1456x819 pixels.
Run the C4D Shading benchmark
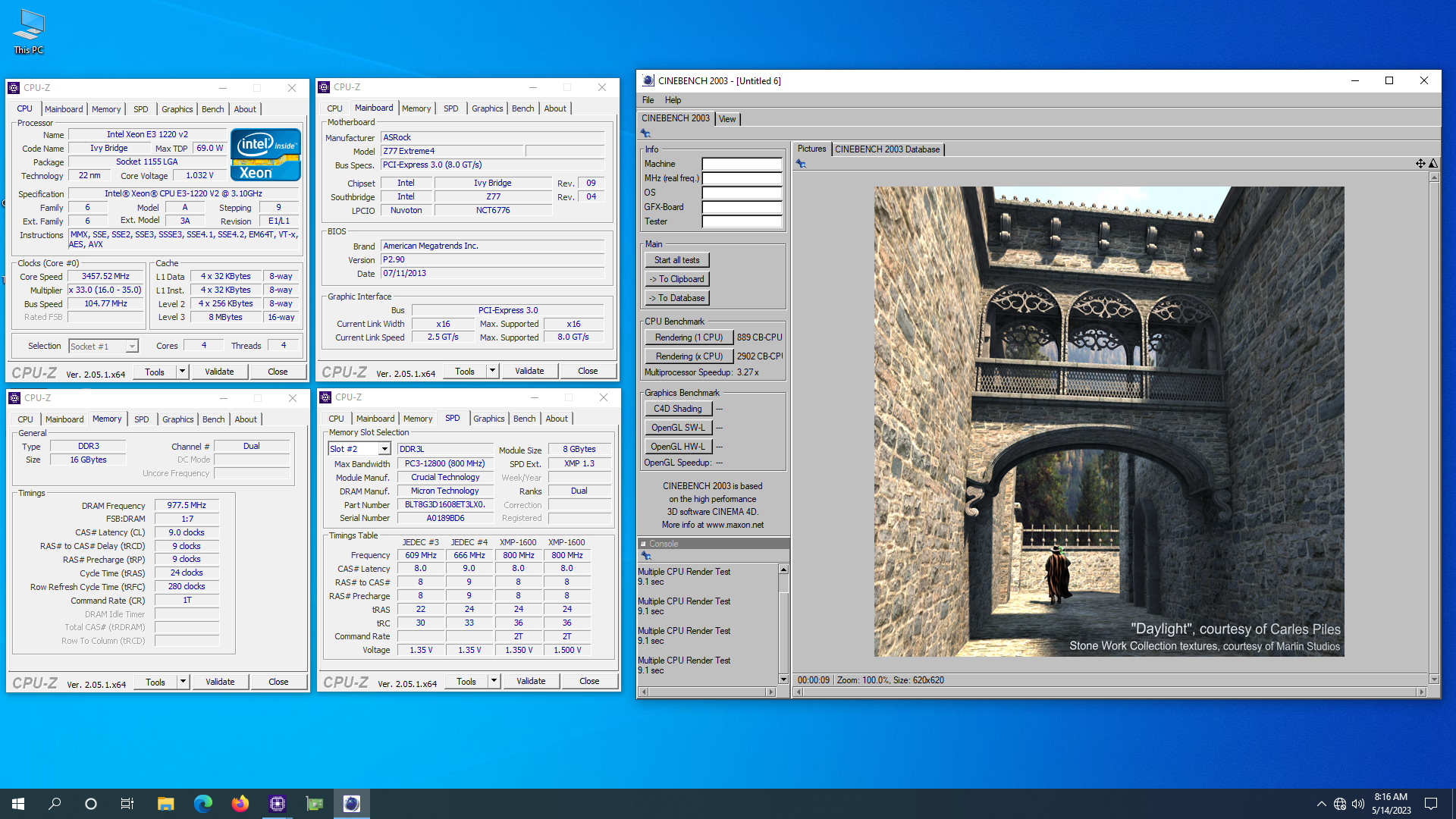click(x=678, y=409)
